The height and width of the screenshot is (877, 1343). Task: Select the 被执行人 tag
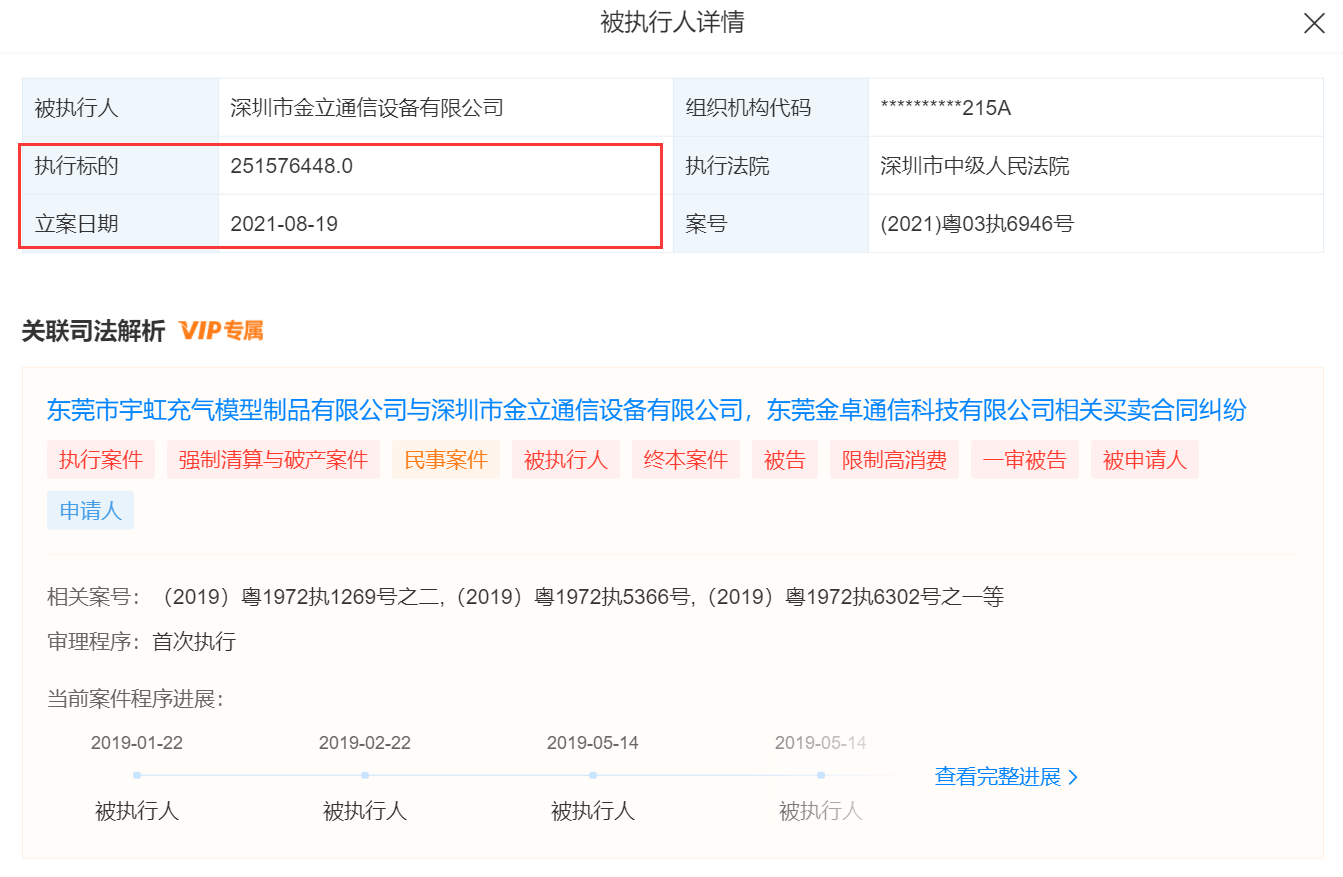(x=566, y=460)
